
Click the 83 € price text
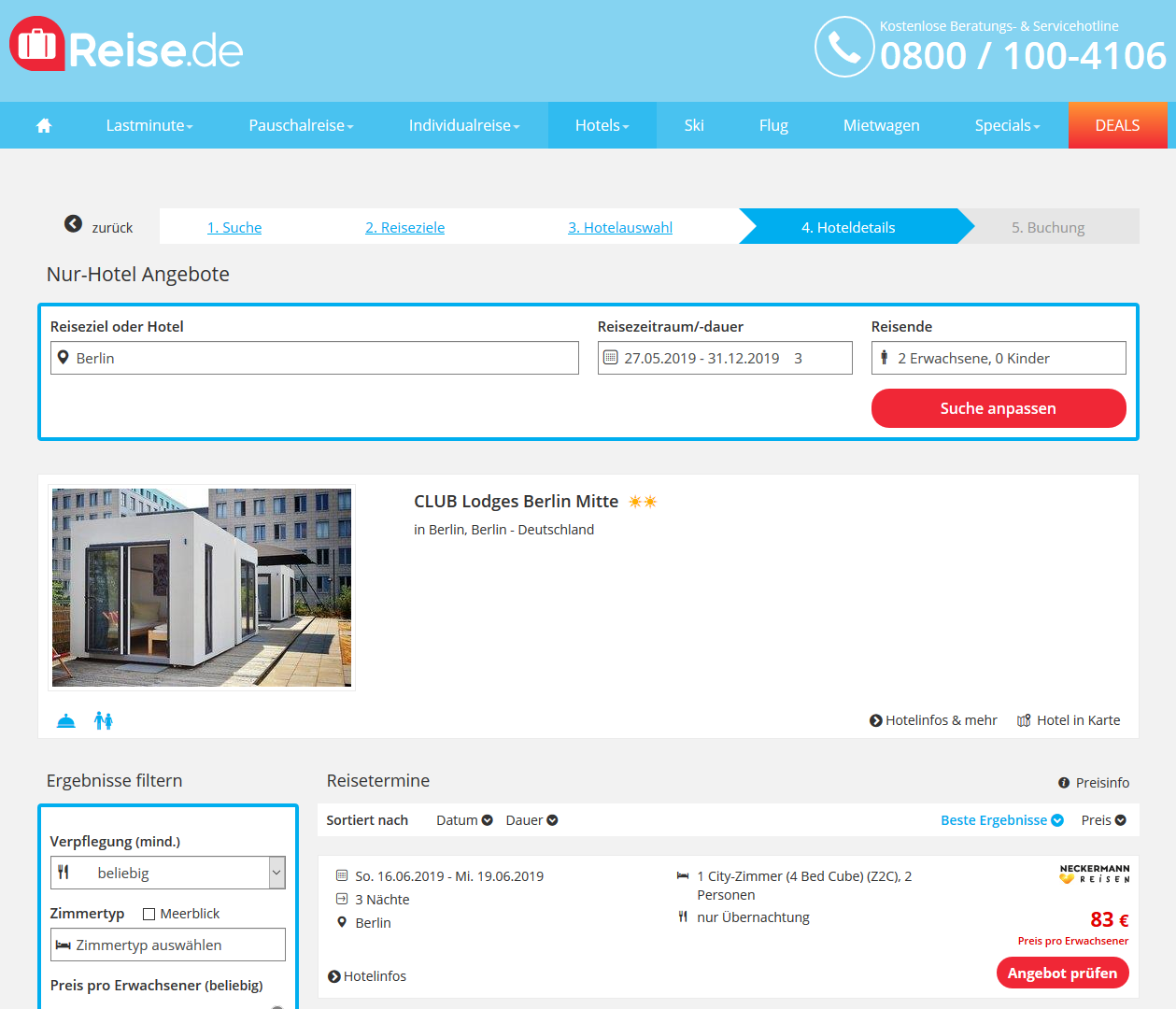pyautogui.click(x=1110, y=919)
